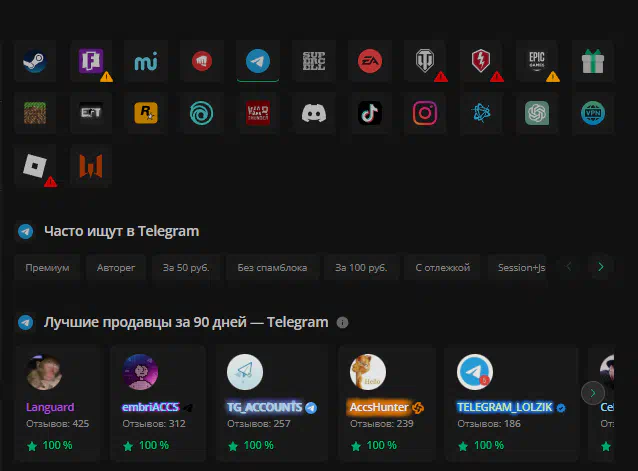
Task: Click Languard's monkey avatar
Action: point(44,372)
